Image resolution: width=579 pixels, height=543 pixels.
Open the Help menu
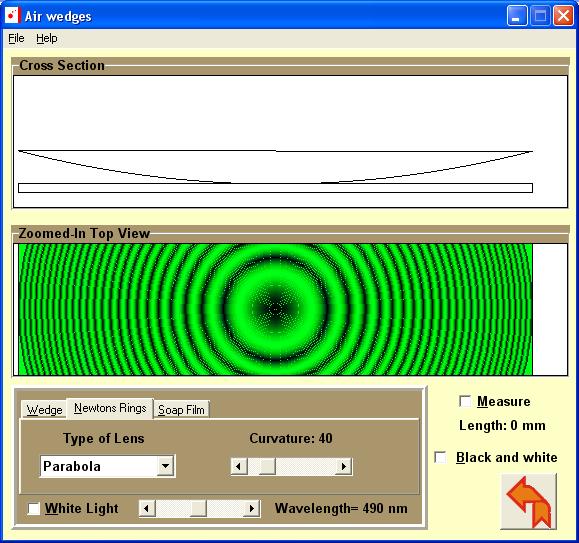(47, 38)
